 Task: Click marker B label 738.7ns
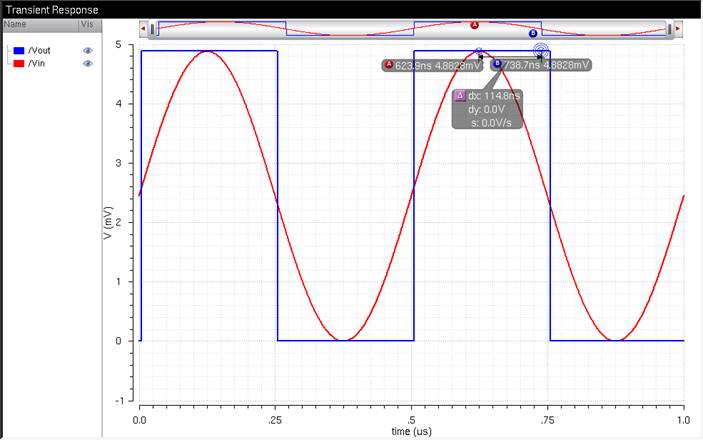click(x=541, y=65)
